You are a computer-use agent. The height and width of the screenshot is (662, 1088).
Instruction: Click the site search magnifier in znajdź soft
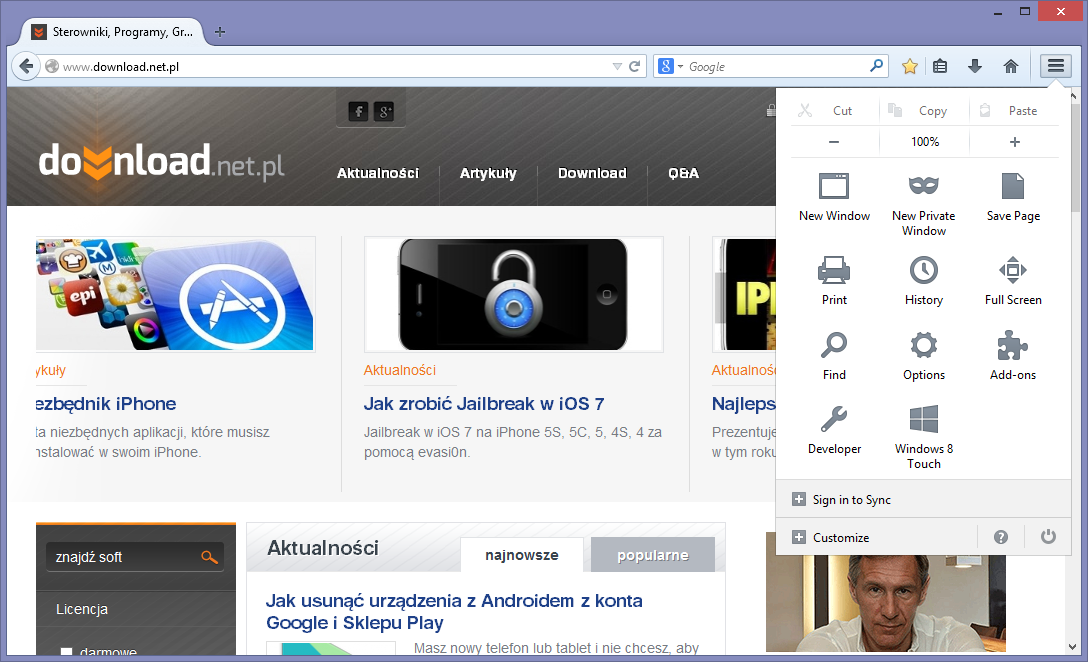(209, 557)
